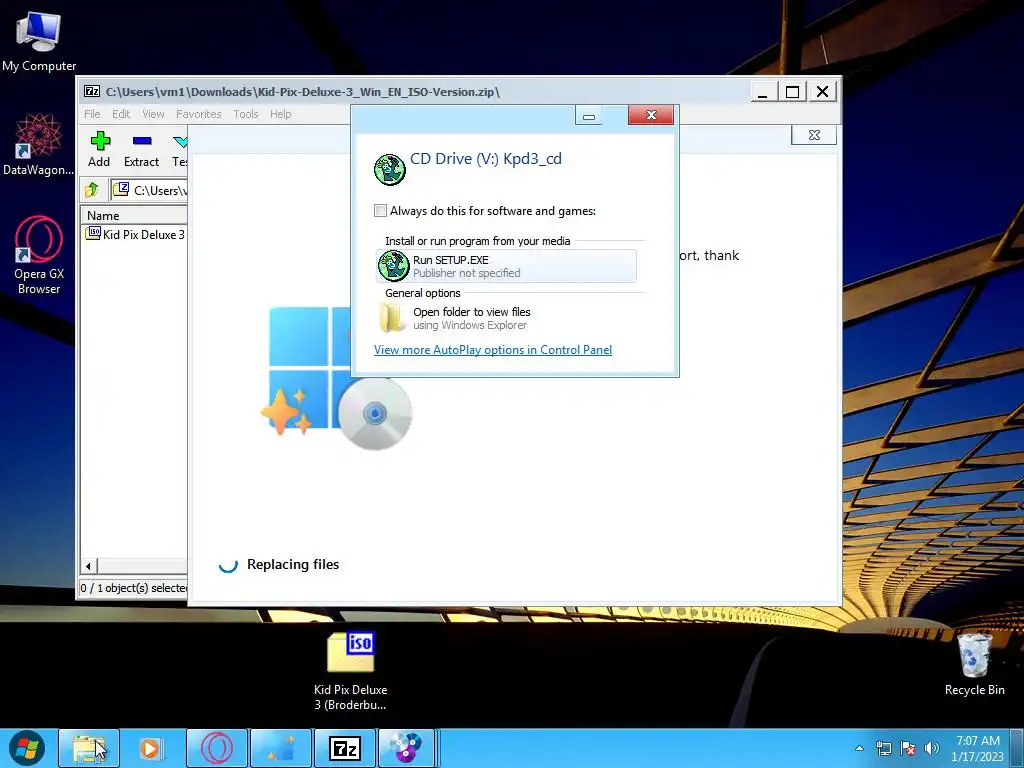Open Windows Start menu
The image size is (1024, 768).
pyautogui.click(x=27, y=748)
